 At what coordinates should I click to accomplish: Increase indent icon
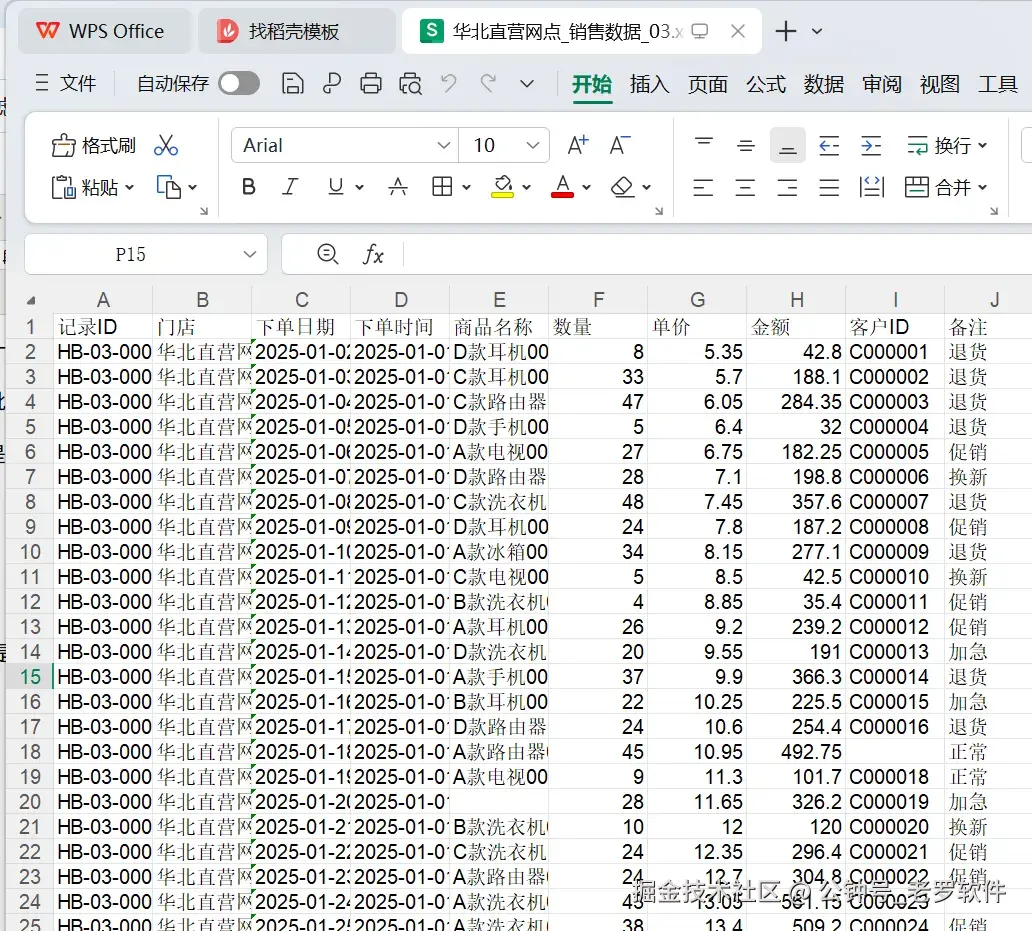[x=871, y=145]
